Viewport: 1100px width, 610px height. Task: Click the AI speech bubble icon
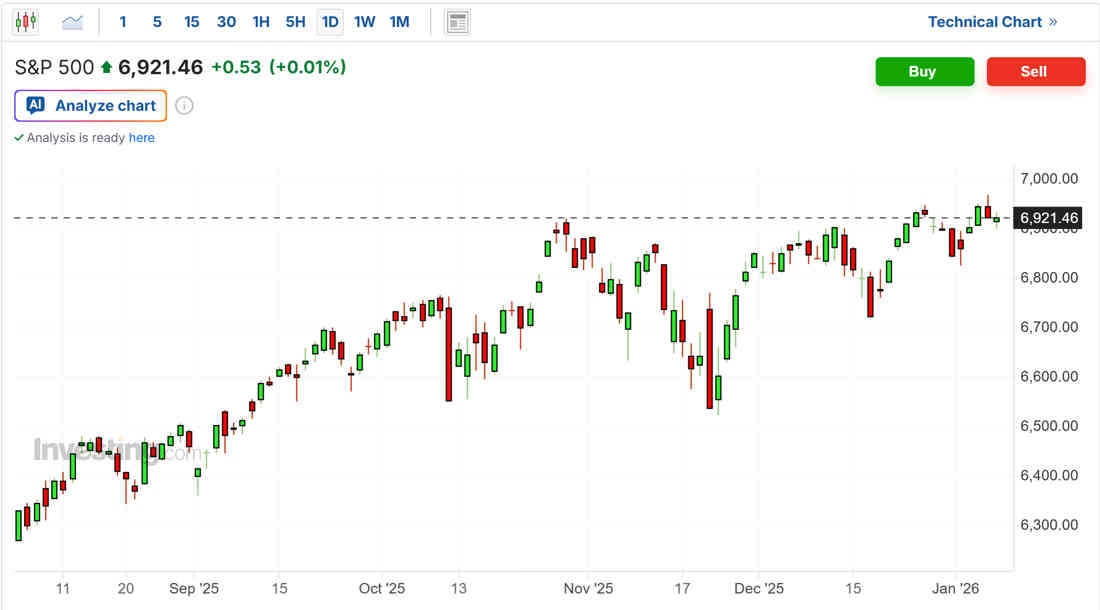[36, 105]
